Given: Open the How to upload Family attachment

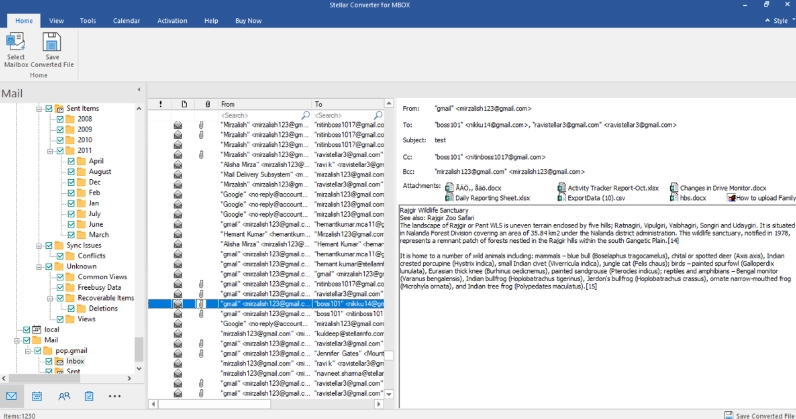Looking at the screenshot, I should coord(761,198).
